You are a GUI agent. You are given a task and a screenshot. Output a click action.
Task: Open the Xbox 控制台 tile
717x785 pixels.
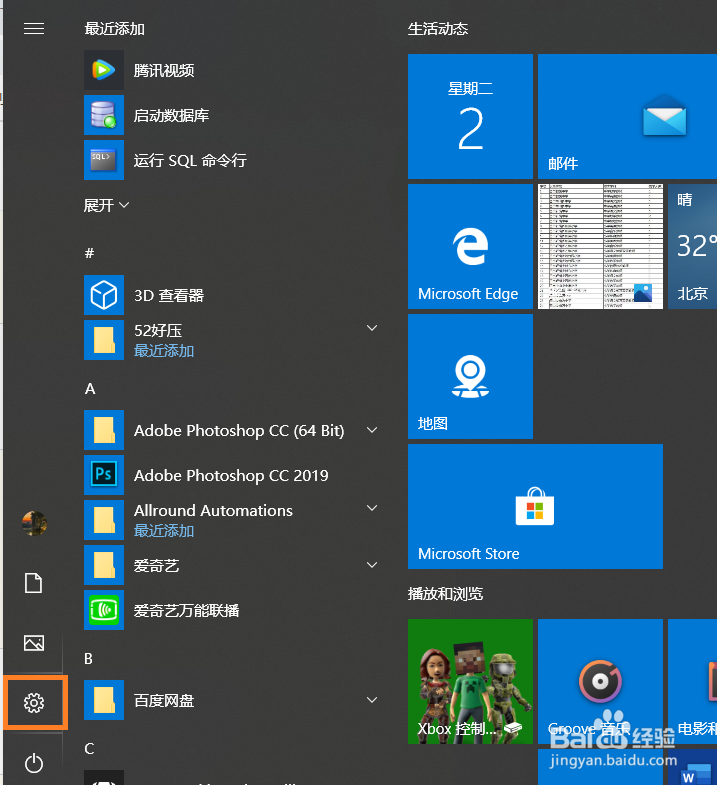click(470, 681)
